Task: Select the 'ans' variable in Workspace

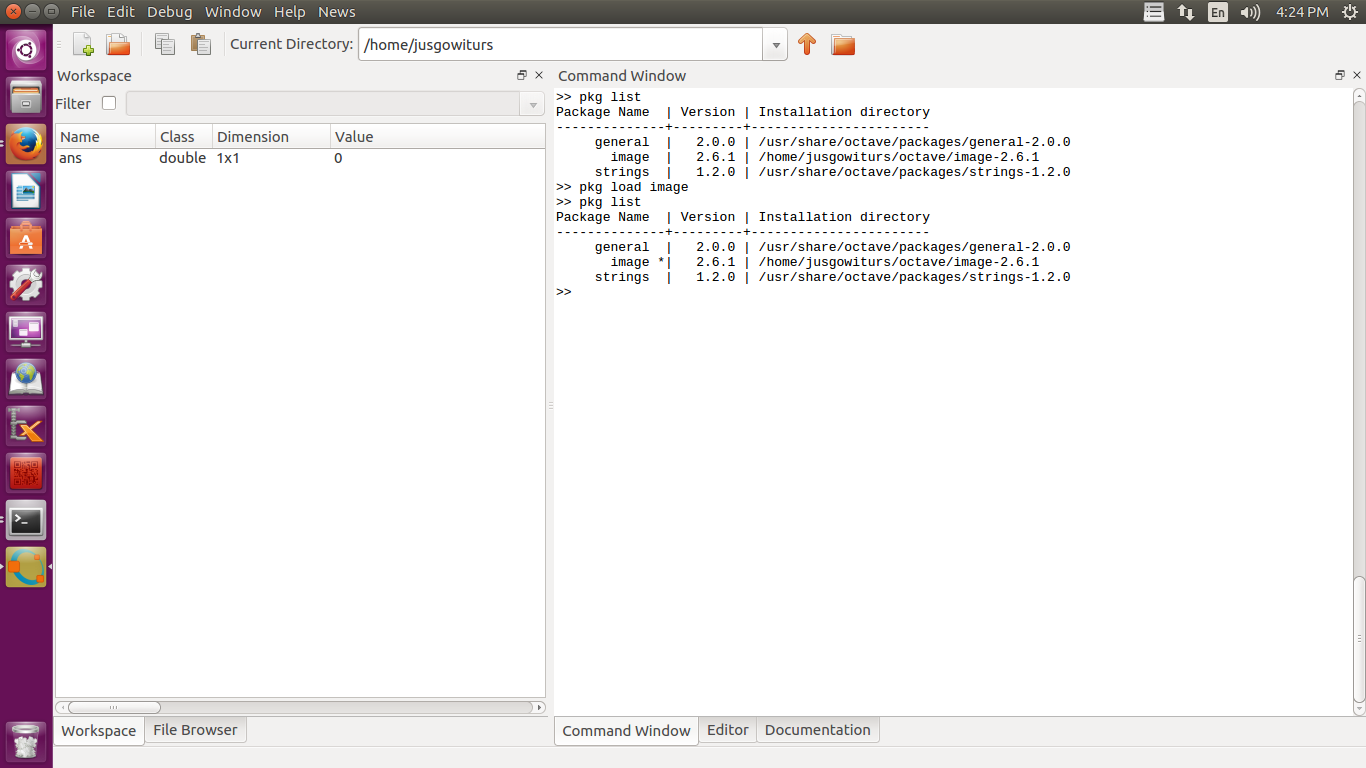Action: (70, 158)
